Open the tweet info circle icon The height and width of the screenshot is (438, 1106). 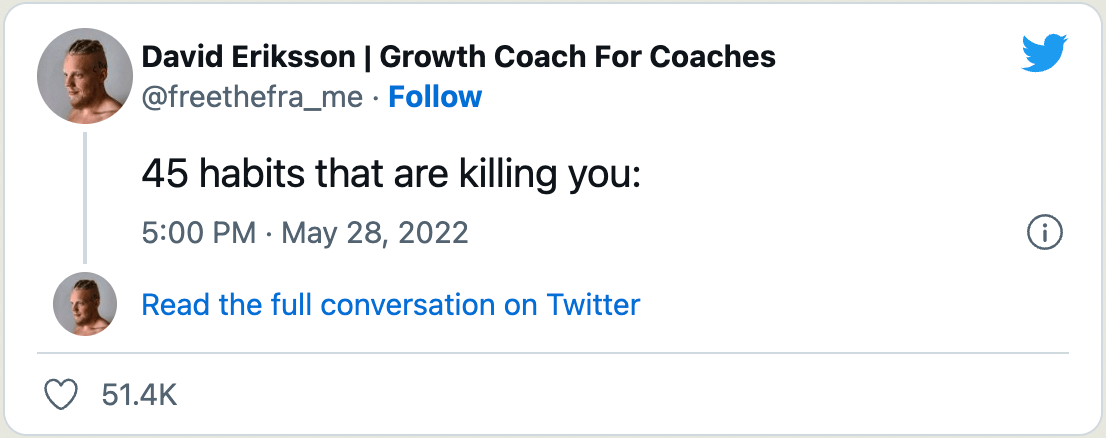pyautogui.click(x=1044, y=233)
